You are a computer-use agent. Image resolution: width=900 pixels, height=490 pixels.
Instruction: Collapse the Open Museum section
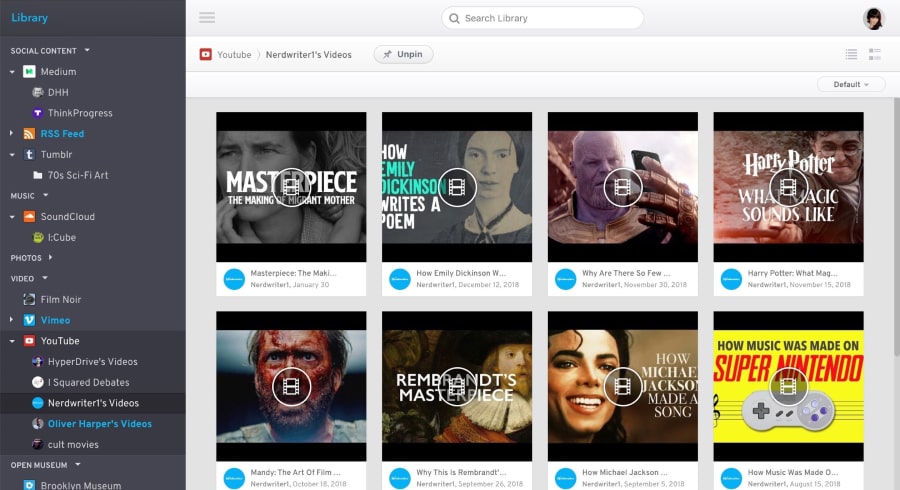pyautogui.click(x=77, y=465)
